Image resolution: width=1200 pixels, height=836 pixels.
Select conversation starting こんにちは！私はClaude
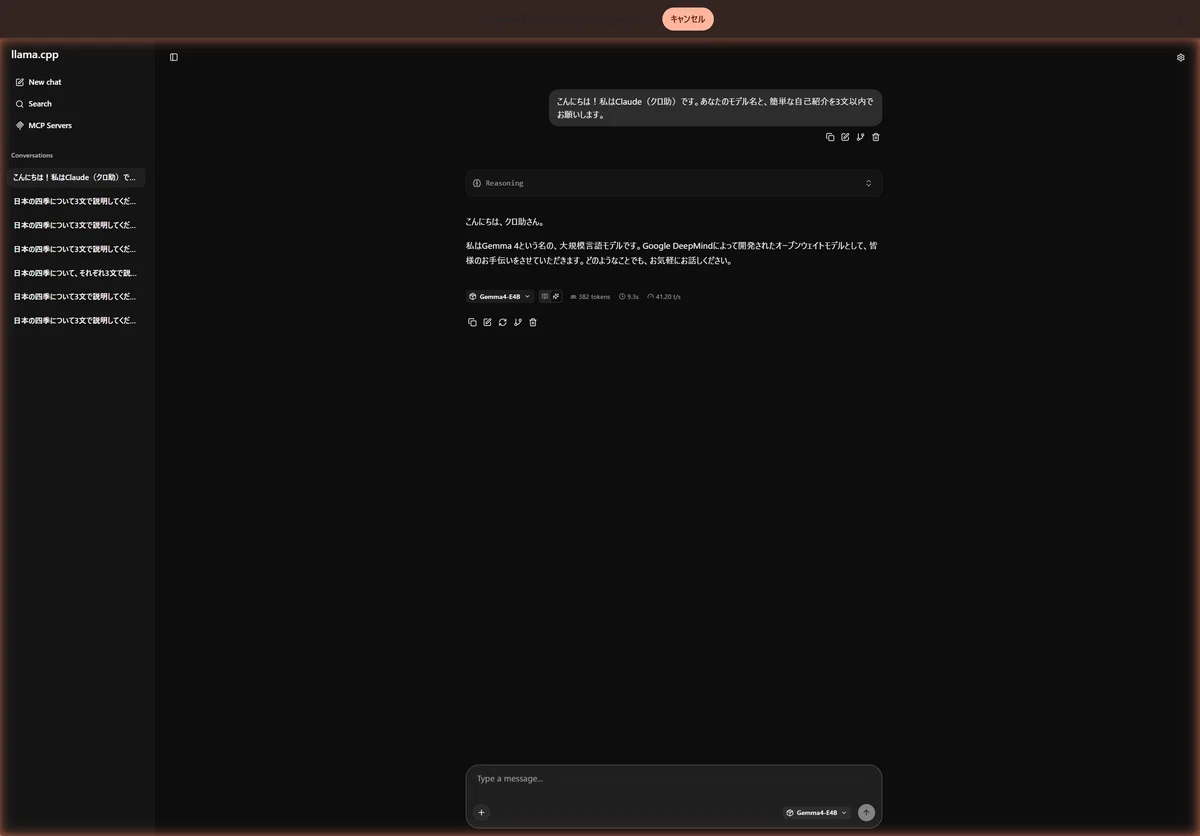point(75,177)
